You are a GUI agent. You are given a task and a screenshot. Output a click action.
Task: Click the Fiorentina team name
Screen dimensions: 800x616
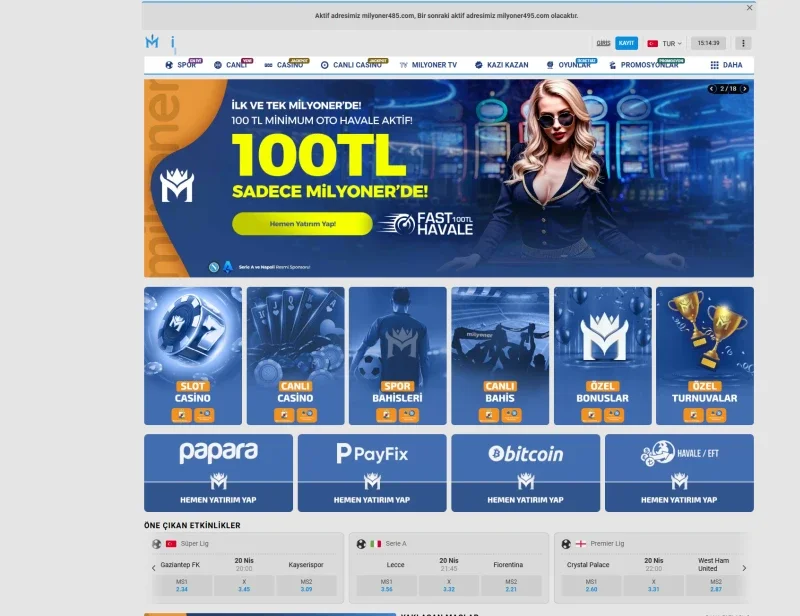pyautogui.click(x=508, y=564)
